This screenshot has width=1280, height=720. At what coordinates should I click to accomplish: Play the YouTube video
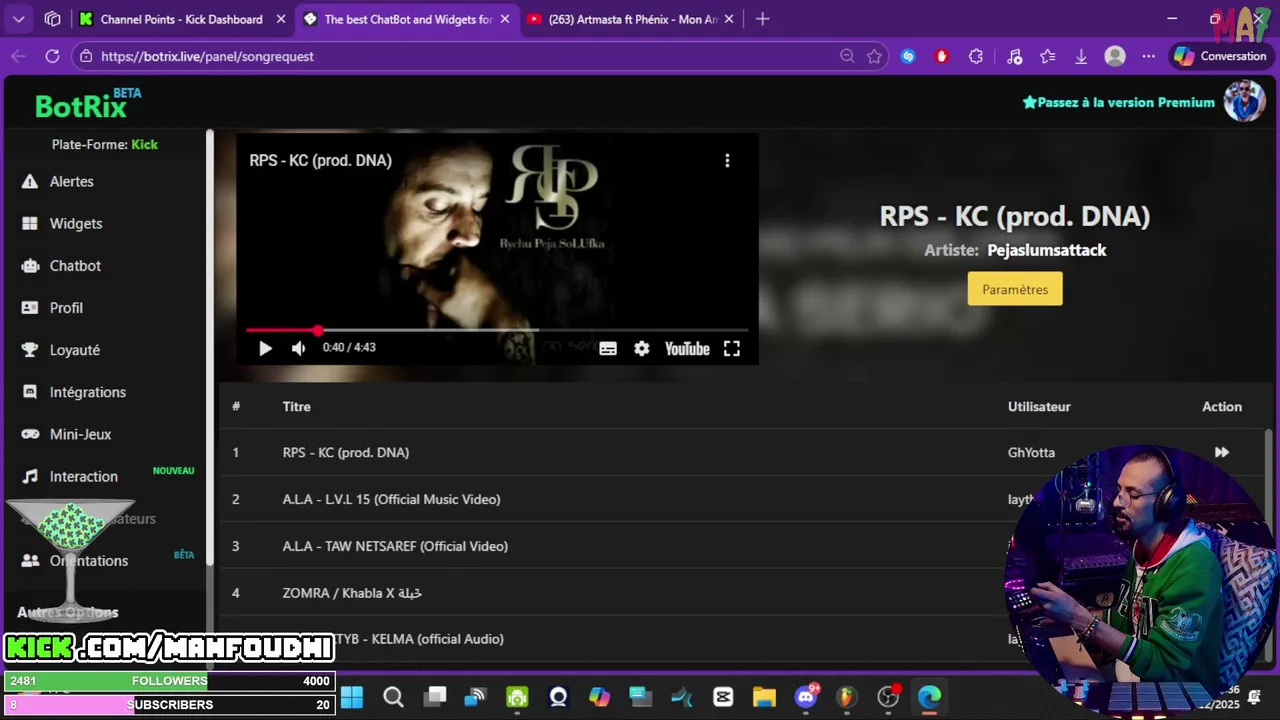click(265, 348)
